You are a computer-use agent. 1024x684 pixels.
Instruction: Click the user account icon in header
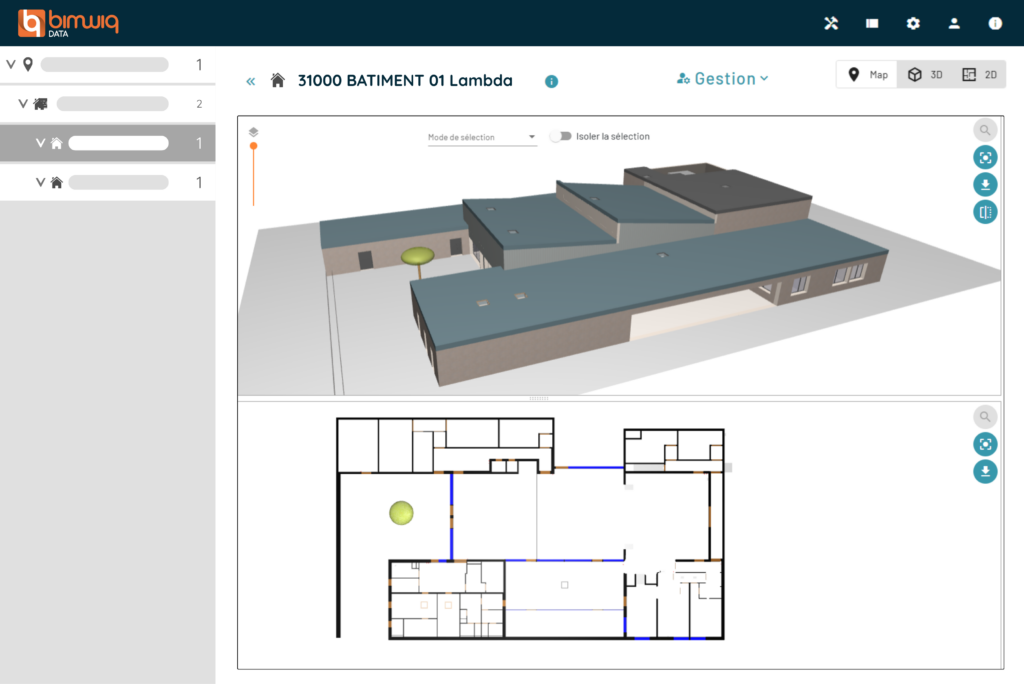954,24
